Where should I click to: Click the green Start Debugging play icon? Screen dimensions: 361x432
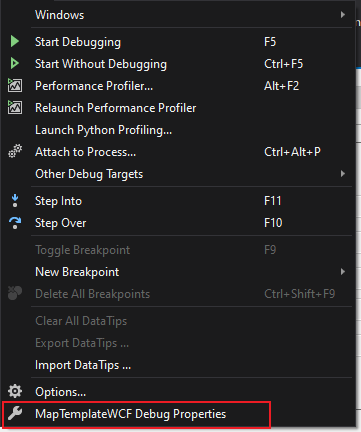tap(15, 42)
